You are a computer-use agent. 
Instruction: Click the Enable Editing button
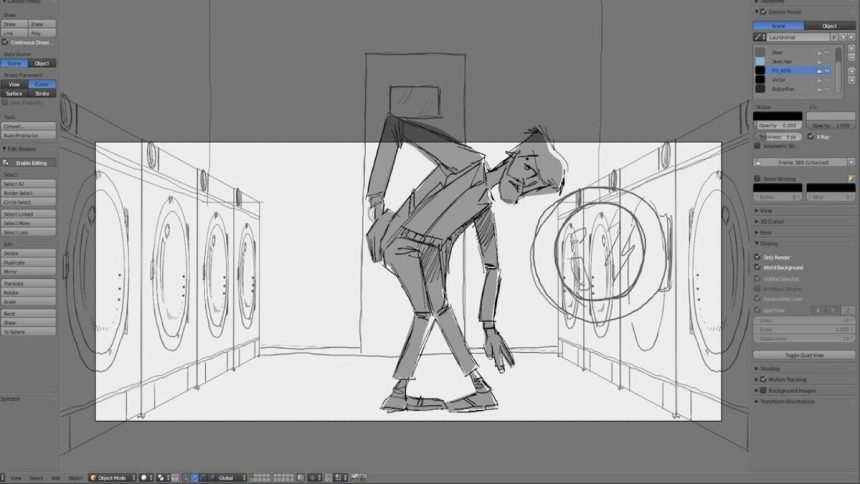click(x=29, y=162)
